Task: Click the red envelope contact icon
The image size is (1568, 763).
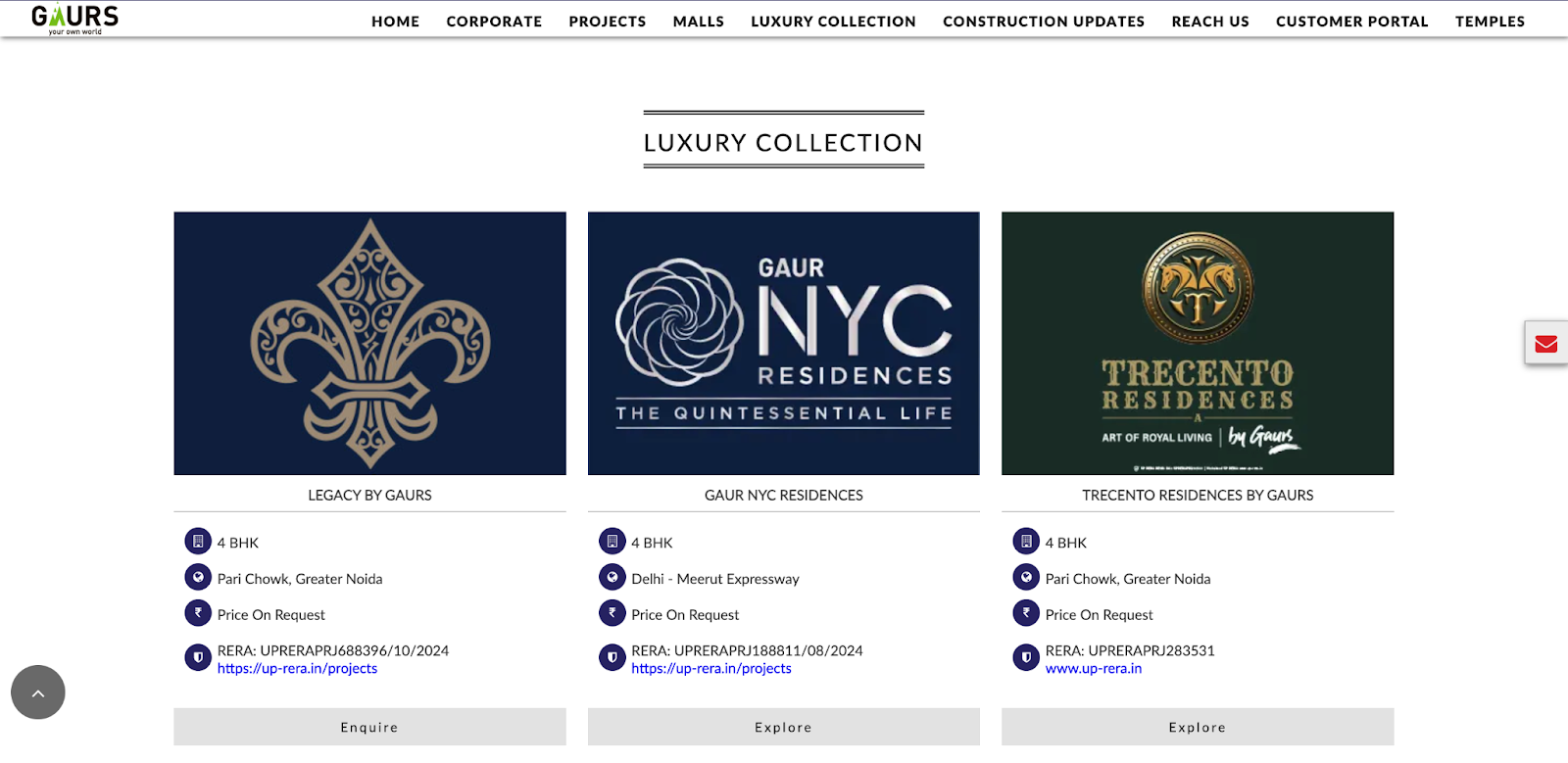Action: tap(1546, 344)
